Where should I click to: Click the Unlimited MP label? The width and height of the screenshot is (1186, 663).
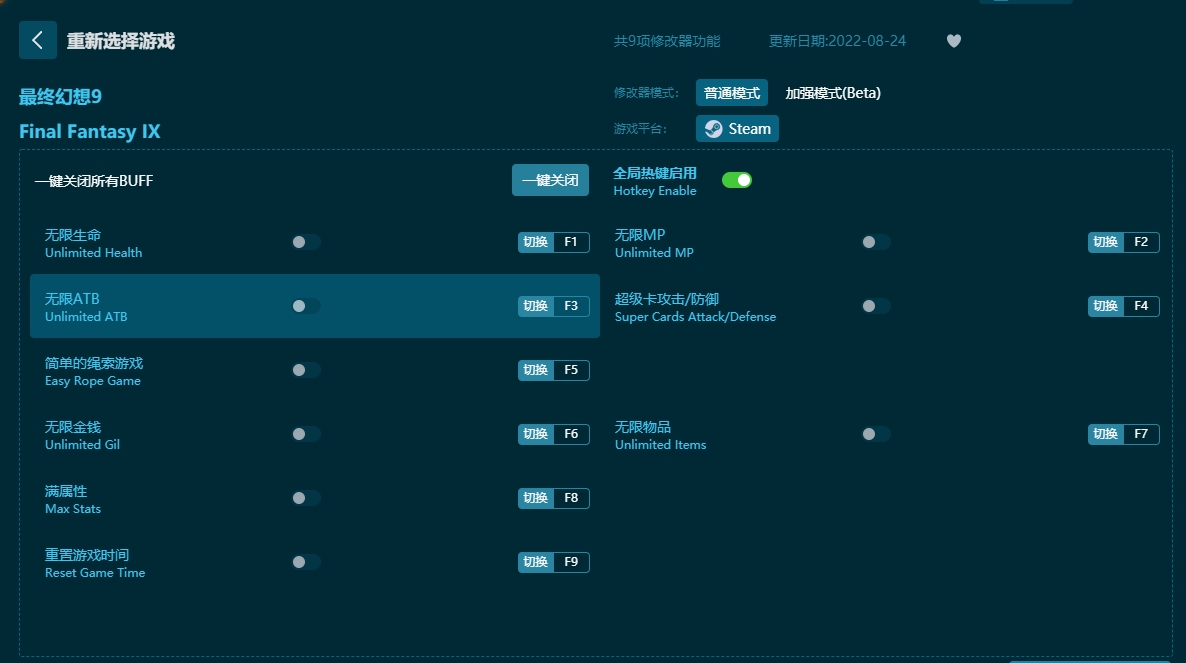654,252
